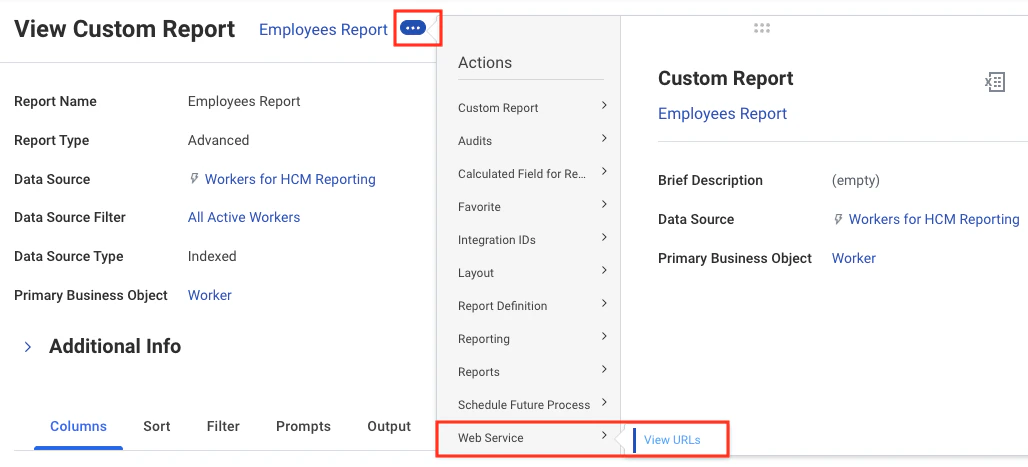Viewport: 1028px width, 467px height.
Task: Click the Additional Info heading
Action: click(x=115, y=346)
